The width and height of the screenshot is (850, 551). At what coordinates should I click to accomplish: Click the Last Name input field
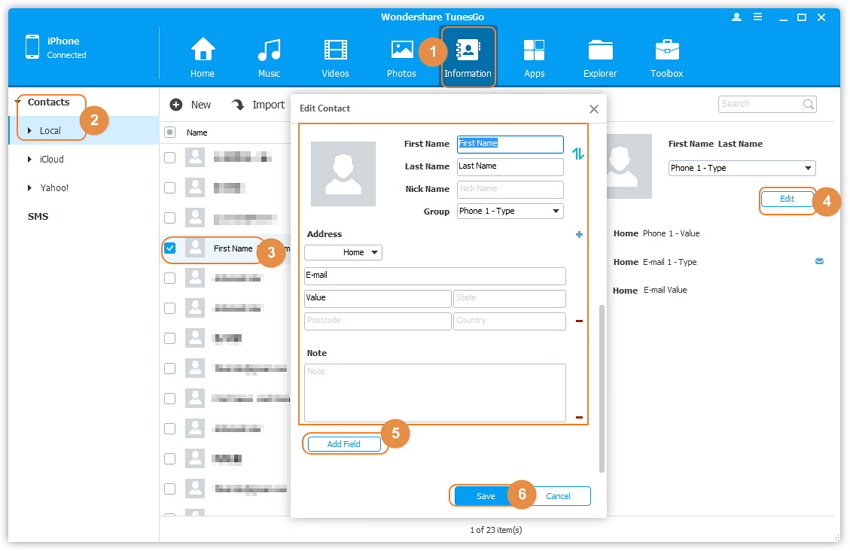tap(510, 166)
